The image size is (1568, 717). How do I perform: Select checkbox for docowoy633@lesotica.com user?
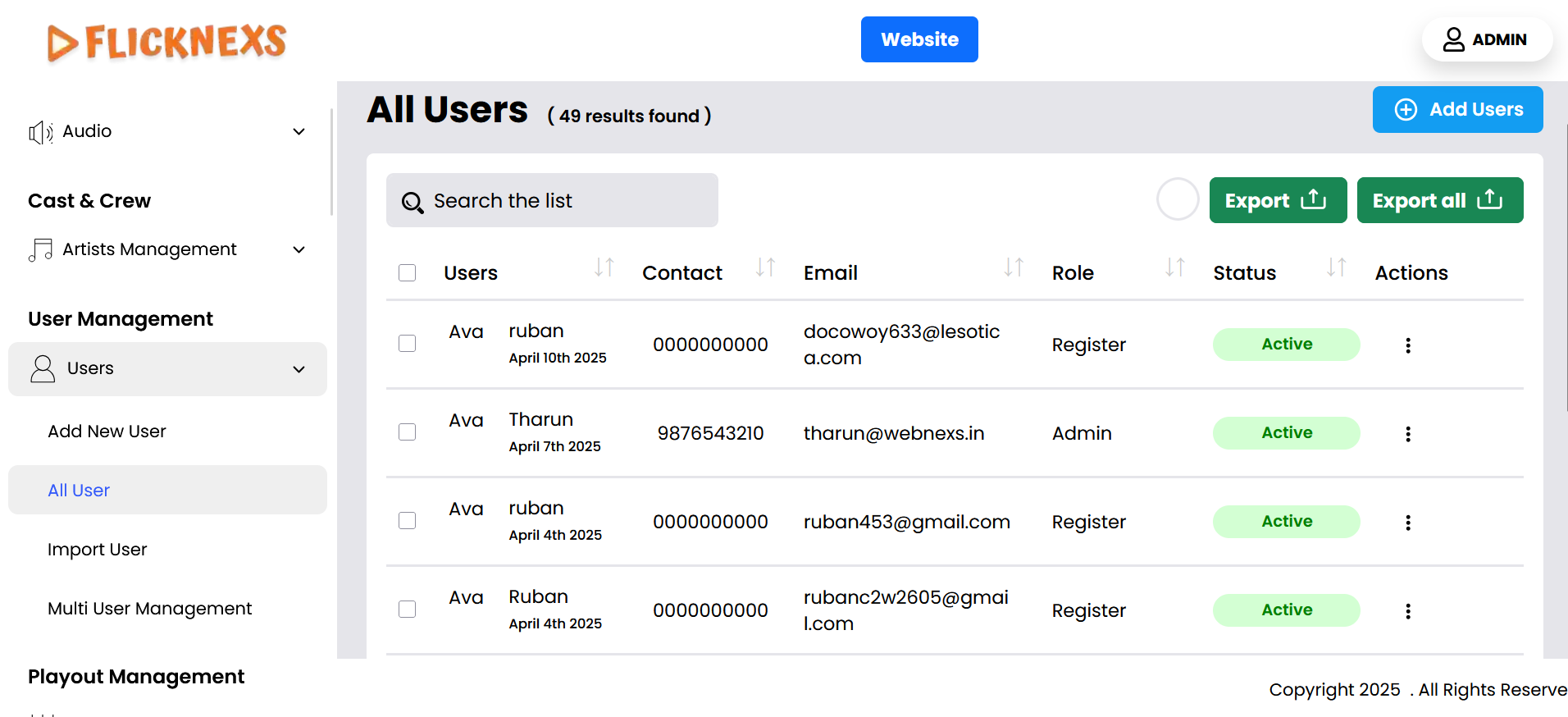click(407, 344)
